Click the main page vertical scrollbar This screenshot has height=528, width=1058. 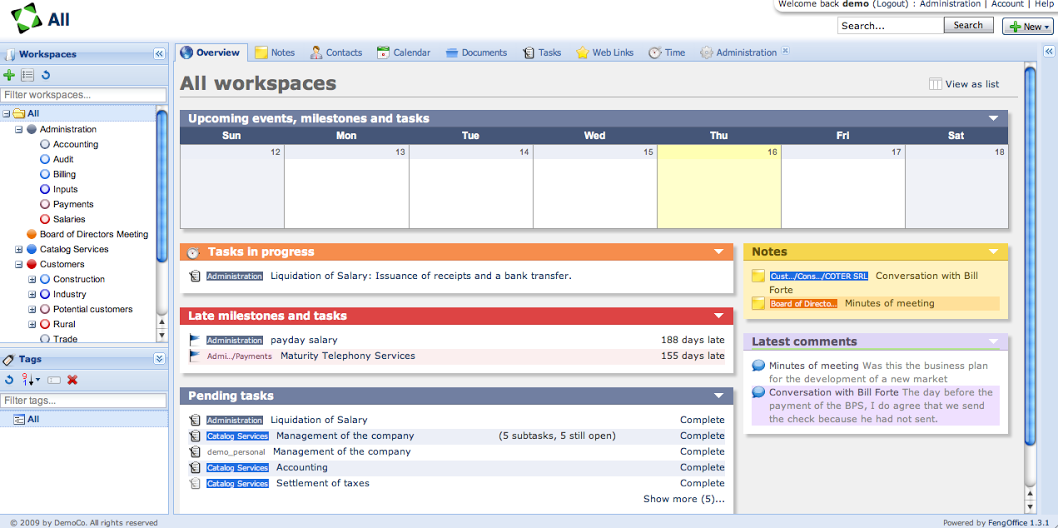[x=1029, y=256]
